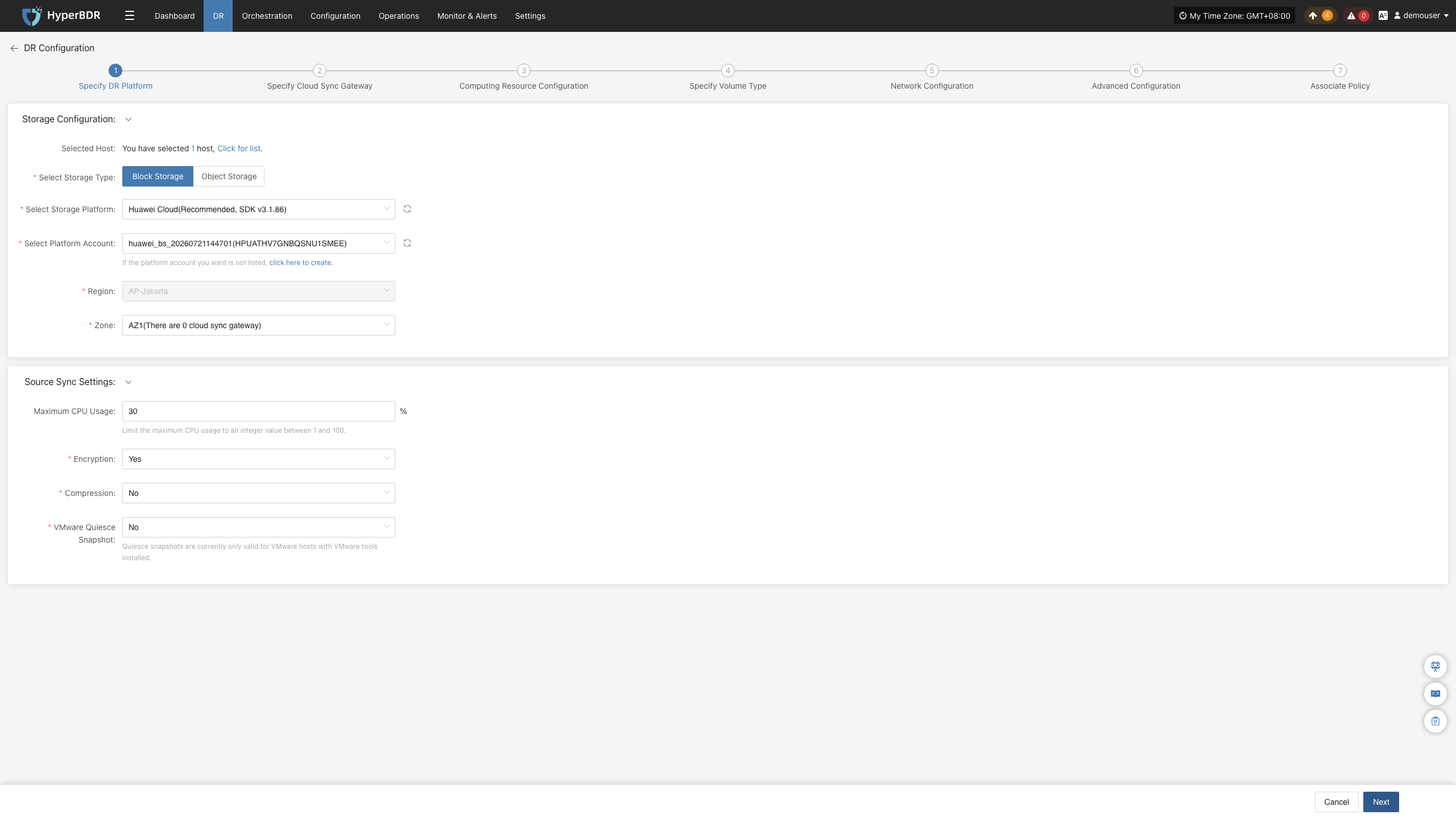Image resolution: width=1456 pixels, height=819 pixels.
Task: Follow 'click here to create' account link
Action: 300,263
